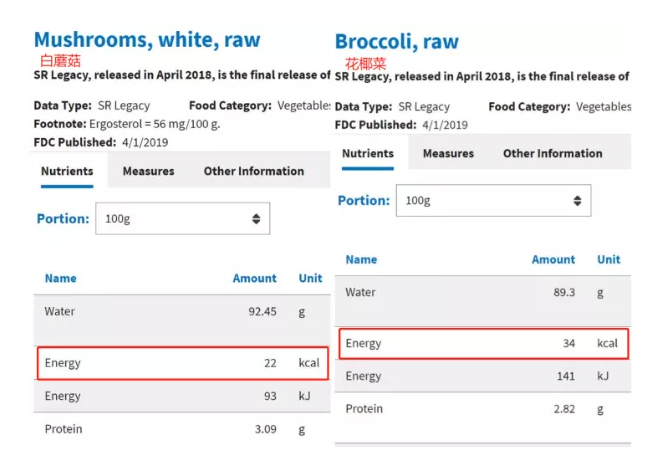Image resolution: width=668 pixels, height=463 pixels.
Task: Click the broccoli Portion dropdown arrow icon
Action: click(x=577, y=201)
